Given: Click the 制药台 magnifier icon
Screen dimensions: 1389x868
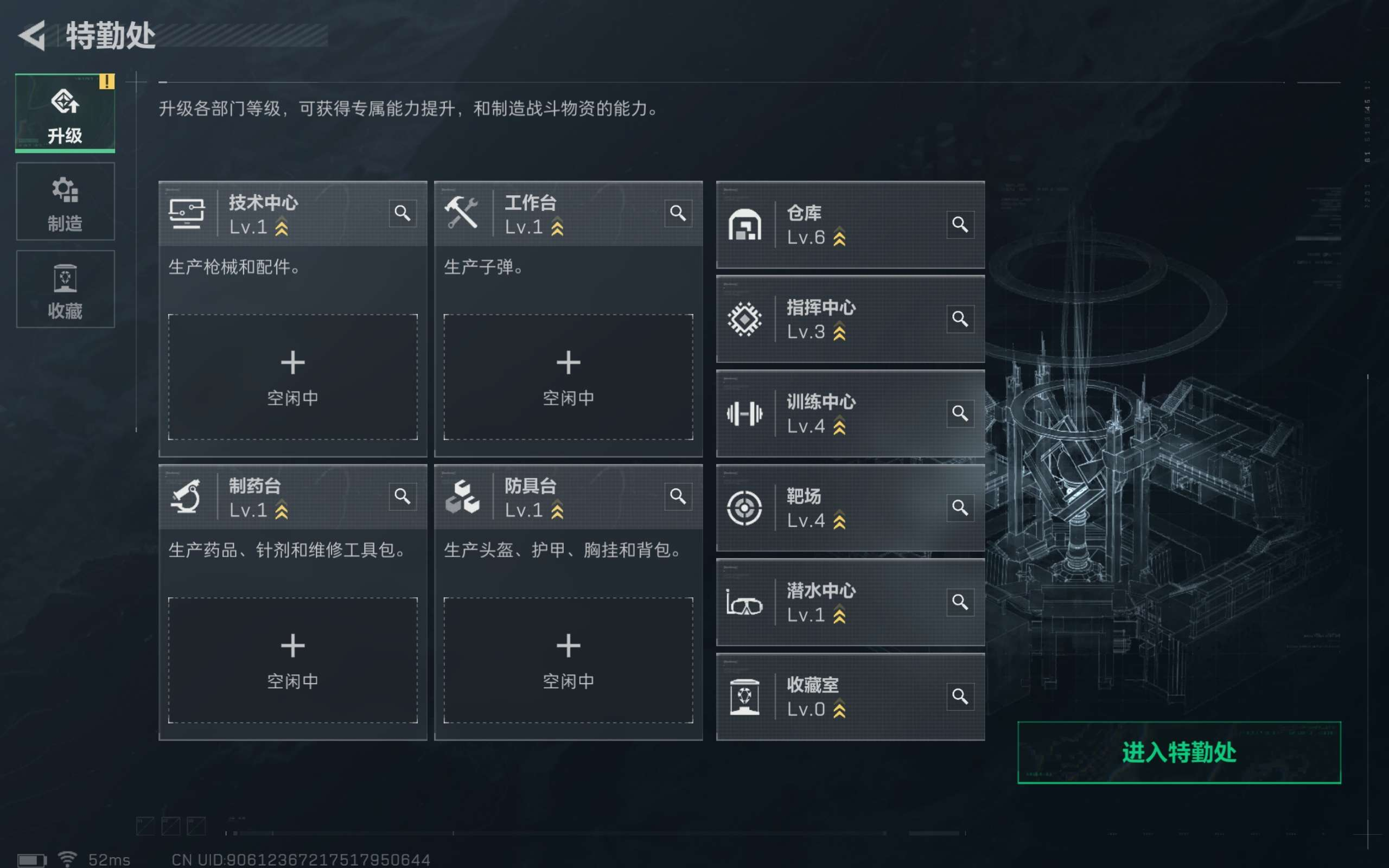Looking at the screenshot, I should (403, 496).
